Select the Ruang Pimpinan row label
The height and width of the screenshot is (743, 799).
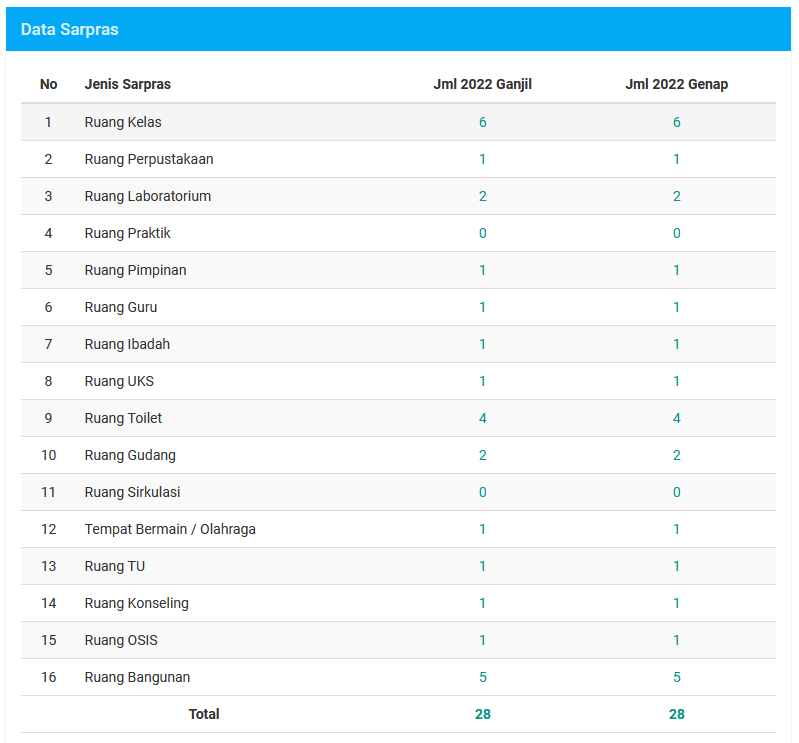click(x=135, y=270)
